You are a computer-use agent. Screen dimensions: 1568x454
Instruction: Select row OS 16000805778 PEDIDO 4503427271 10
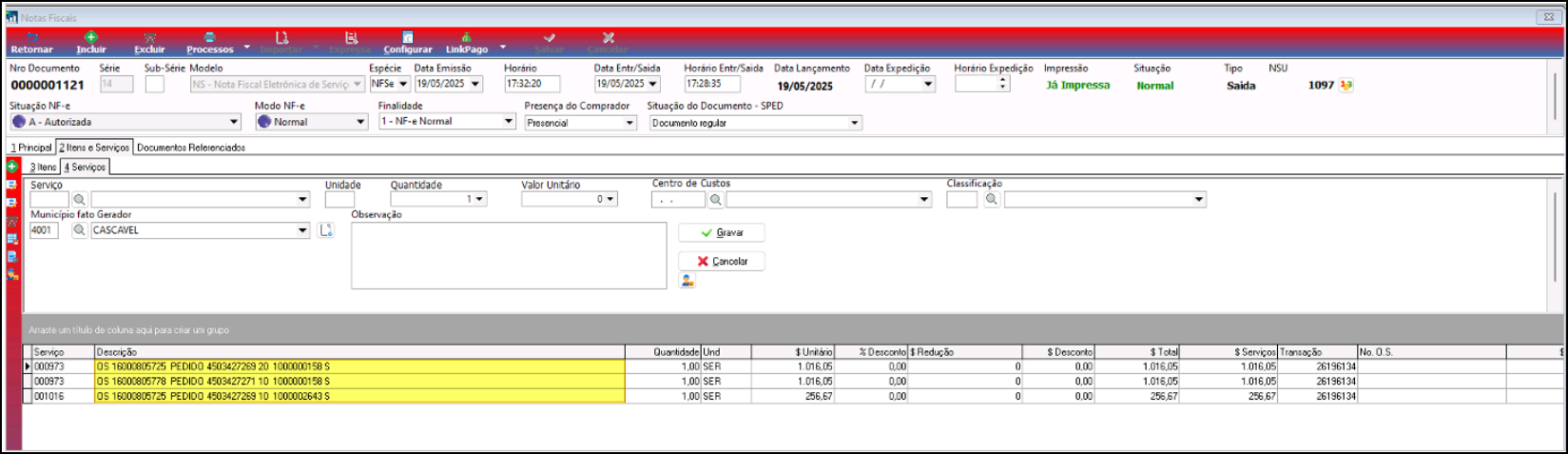[359, 381]
